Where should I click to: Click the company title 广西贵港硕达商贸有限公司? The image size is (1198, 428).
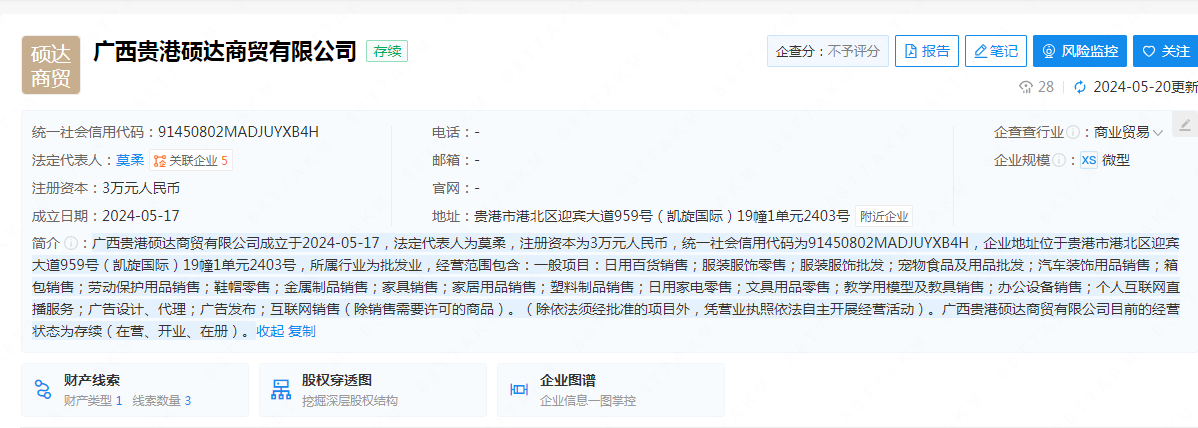[225, 51]
